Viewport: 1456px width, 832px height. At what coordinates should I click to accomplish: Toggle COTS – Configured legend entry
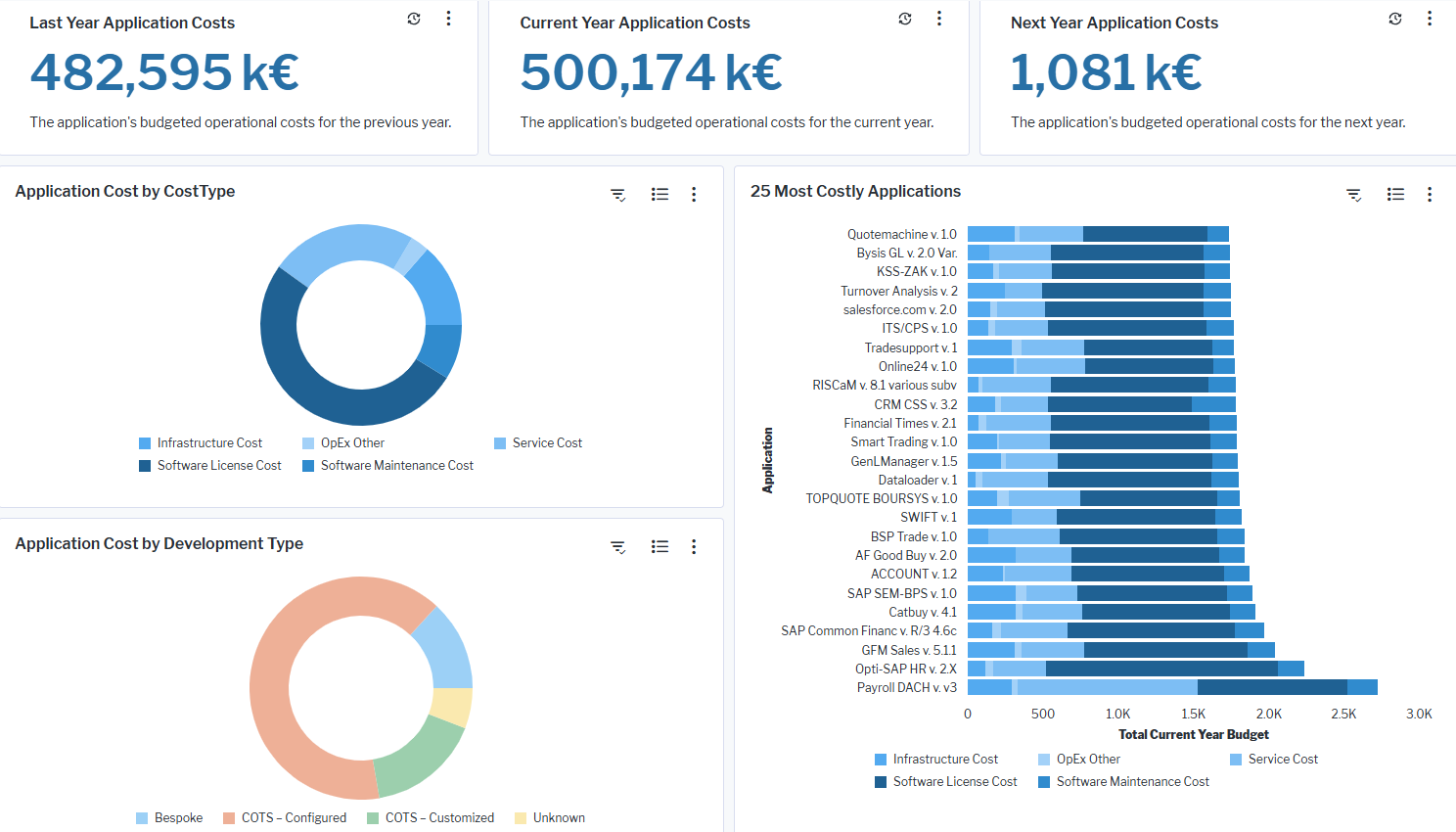(x=294, y=818)
